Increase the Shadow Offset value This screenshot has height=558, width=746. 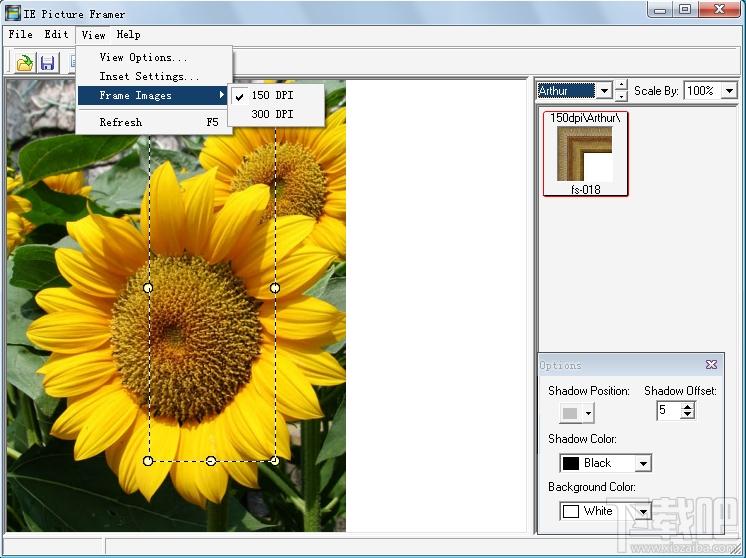(687, 406)
